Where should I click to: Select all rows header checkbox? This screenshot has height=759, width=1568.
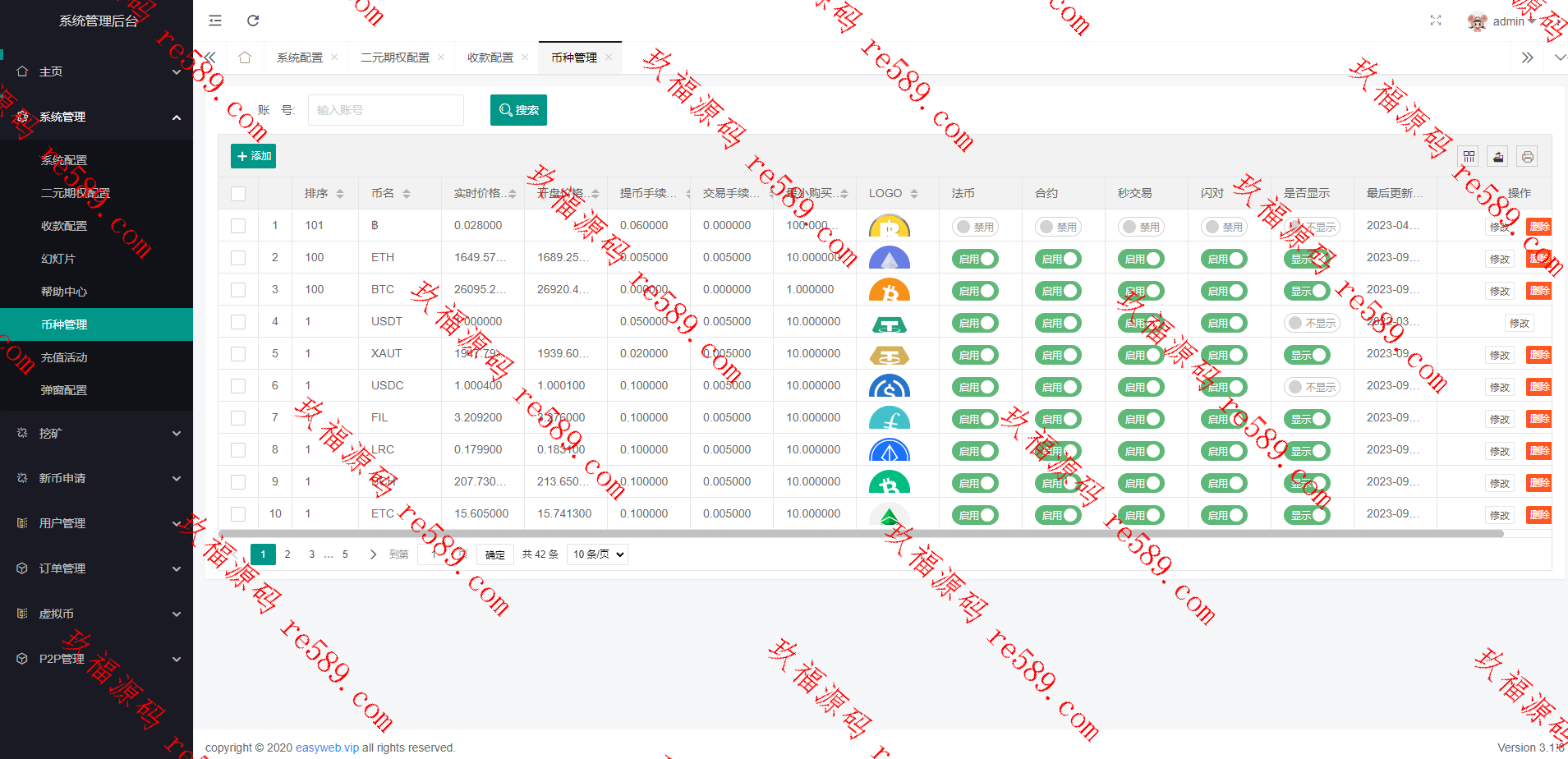pos(238,194)
